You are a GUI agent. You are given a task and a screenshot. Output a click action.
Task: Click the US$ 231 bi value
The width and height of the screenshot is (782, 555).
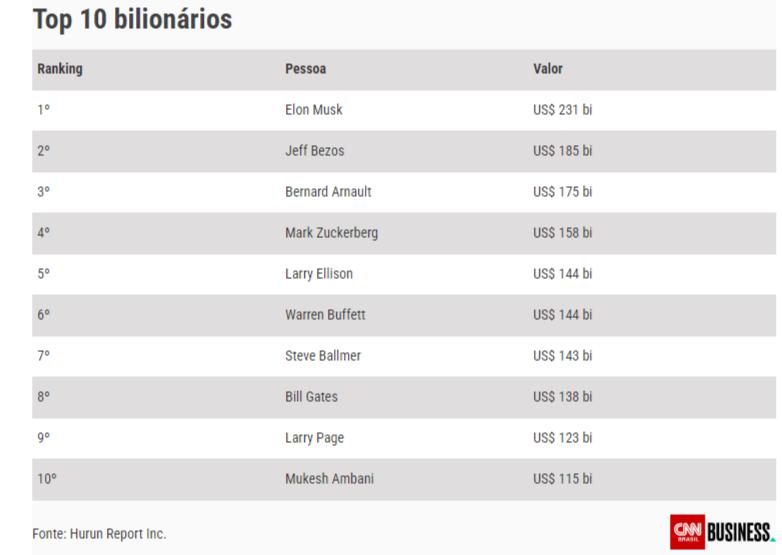[563, 110]
